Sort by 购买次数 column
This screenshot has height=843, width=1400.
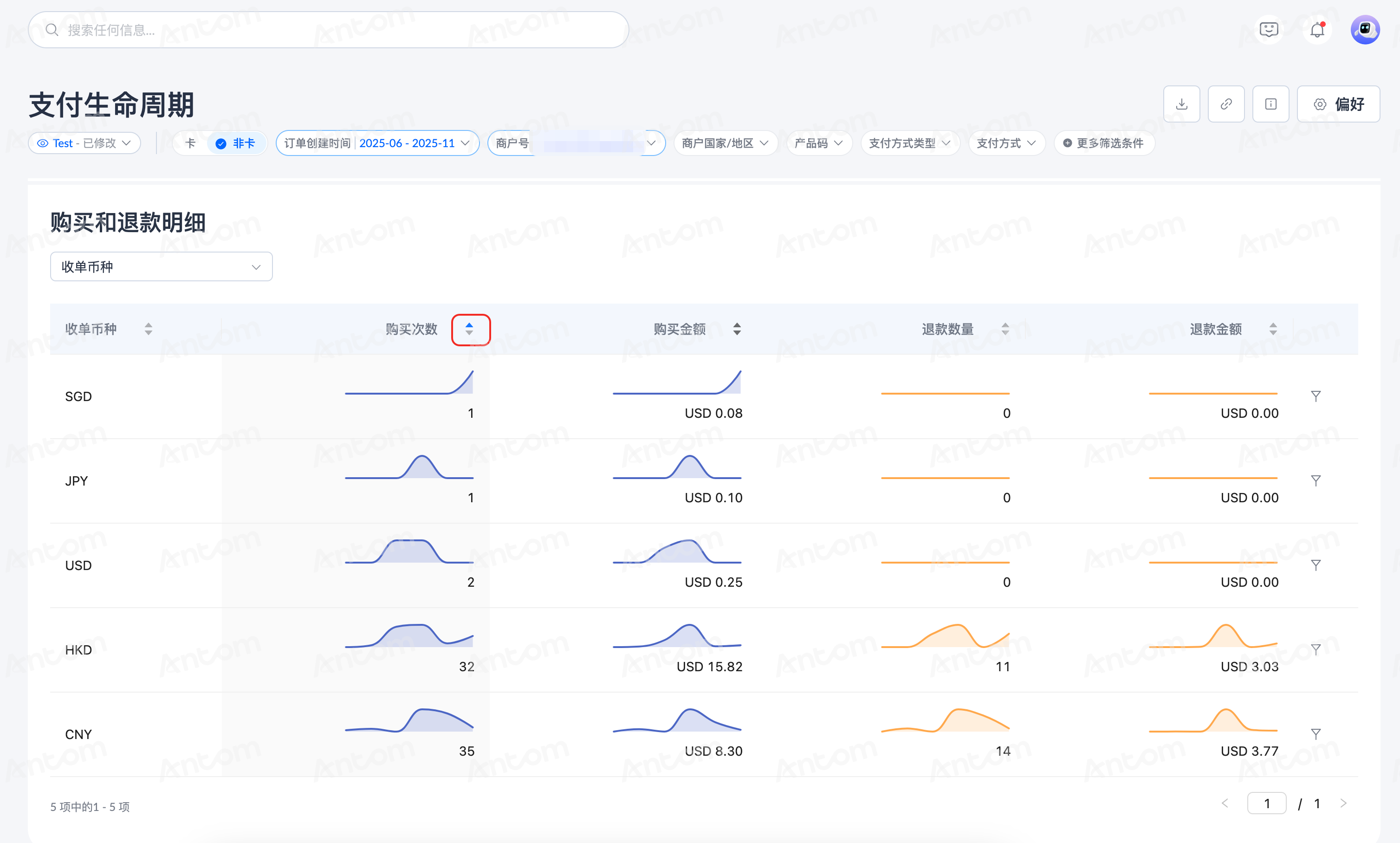click(470, 329)
